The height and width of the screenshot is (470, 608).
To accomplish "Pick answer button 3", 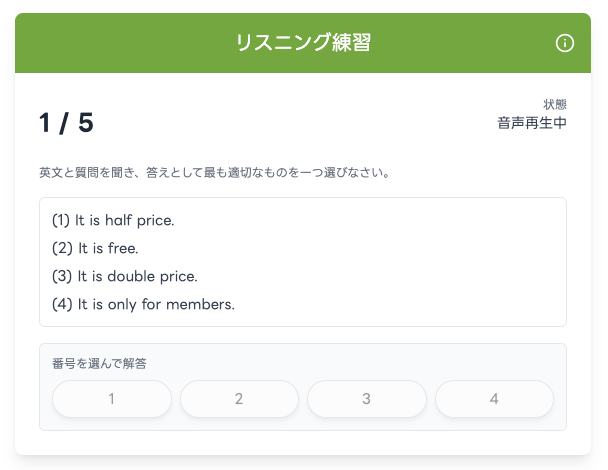I will (367, 399).
